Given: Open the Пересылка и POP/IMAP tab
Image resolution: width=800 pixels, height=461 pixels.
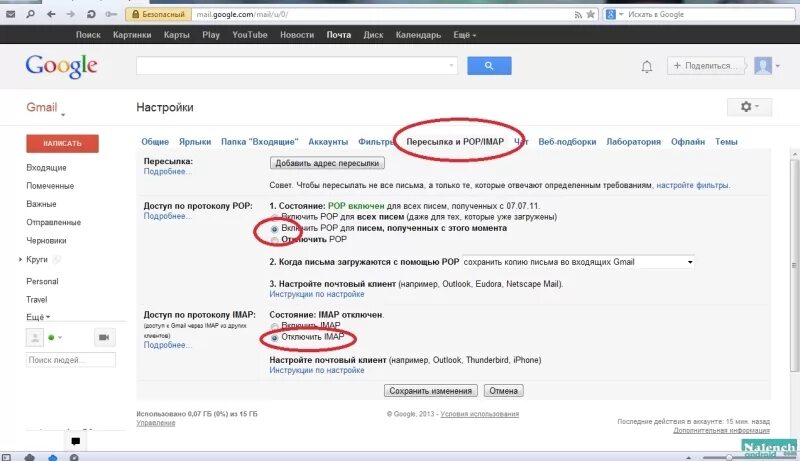Looking at the screenshot, I should click(455, 142).
